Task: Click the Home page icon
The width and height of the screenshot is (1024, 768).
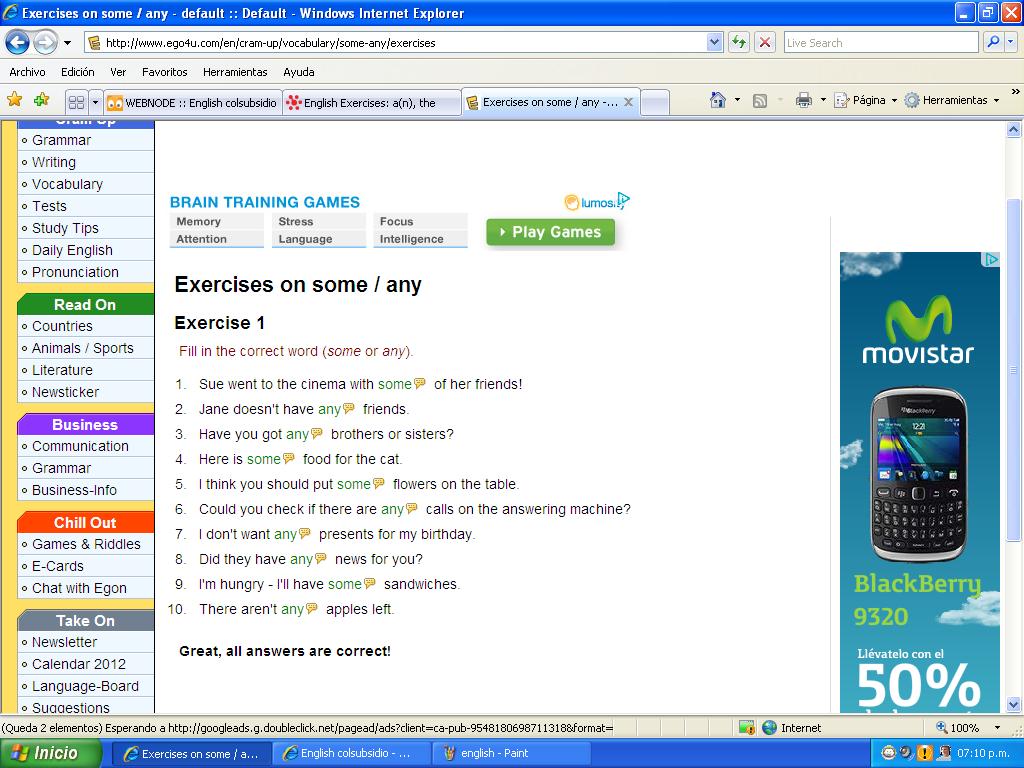Action: 718,100
